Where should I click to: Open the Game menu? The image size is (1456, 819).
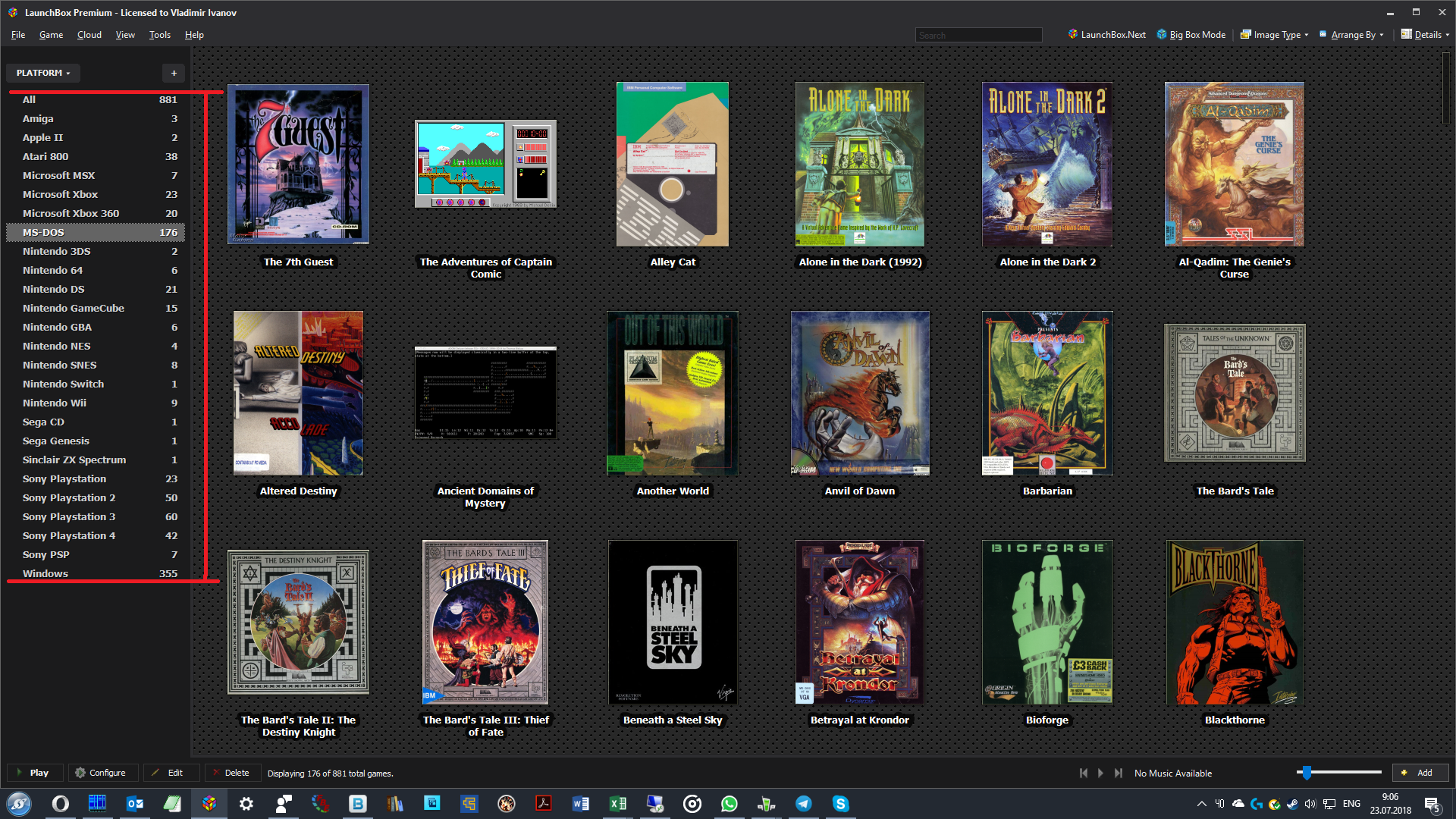[51, 35]
